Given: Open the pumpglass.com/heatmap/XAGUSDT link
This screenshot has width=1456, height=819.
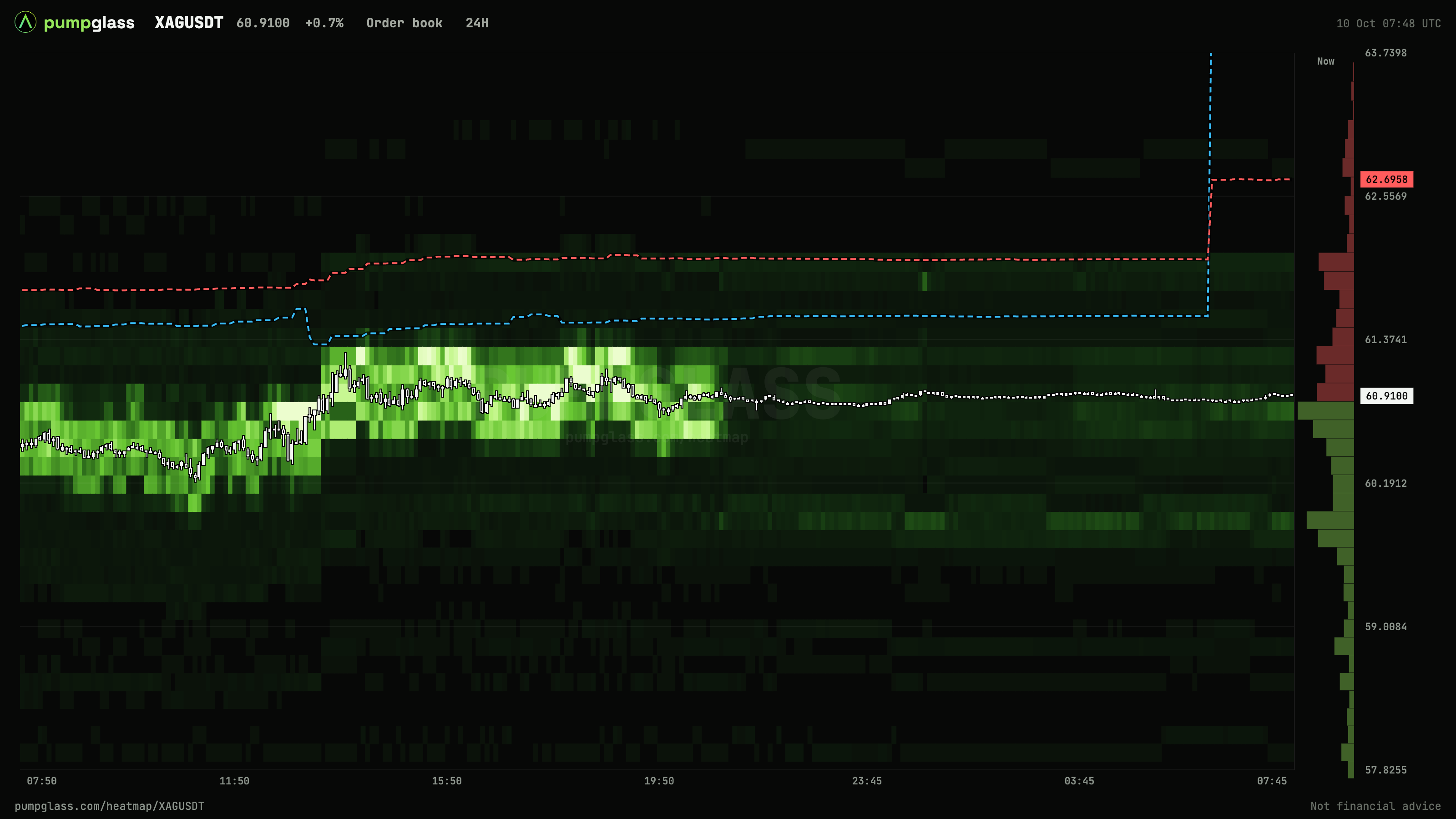Looking at the screenshot, I should tap(110, 806).
